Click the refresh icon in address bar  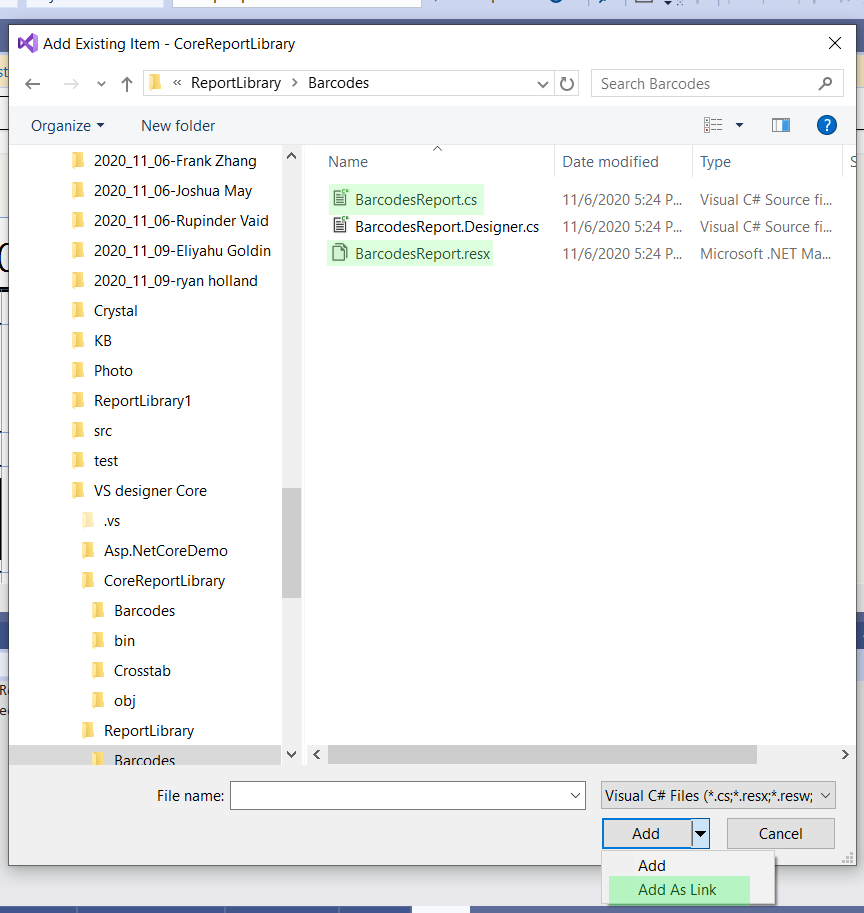click(566, 83)
